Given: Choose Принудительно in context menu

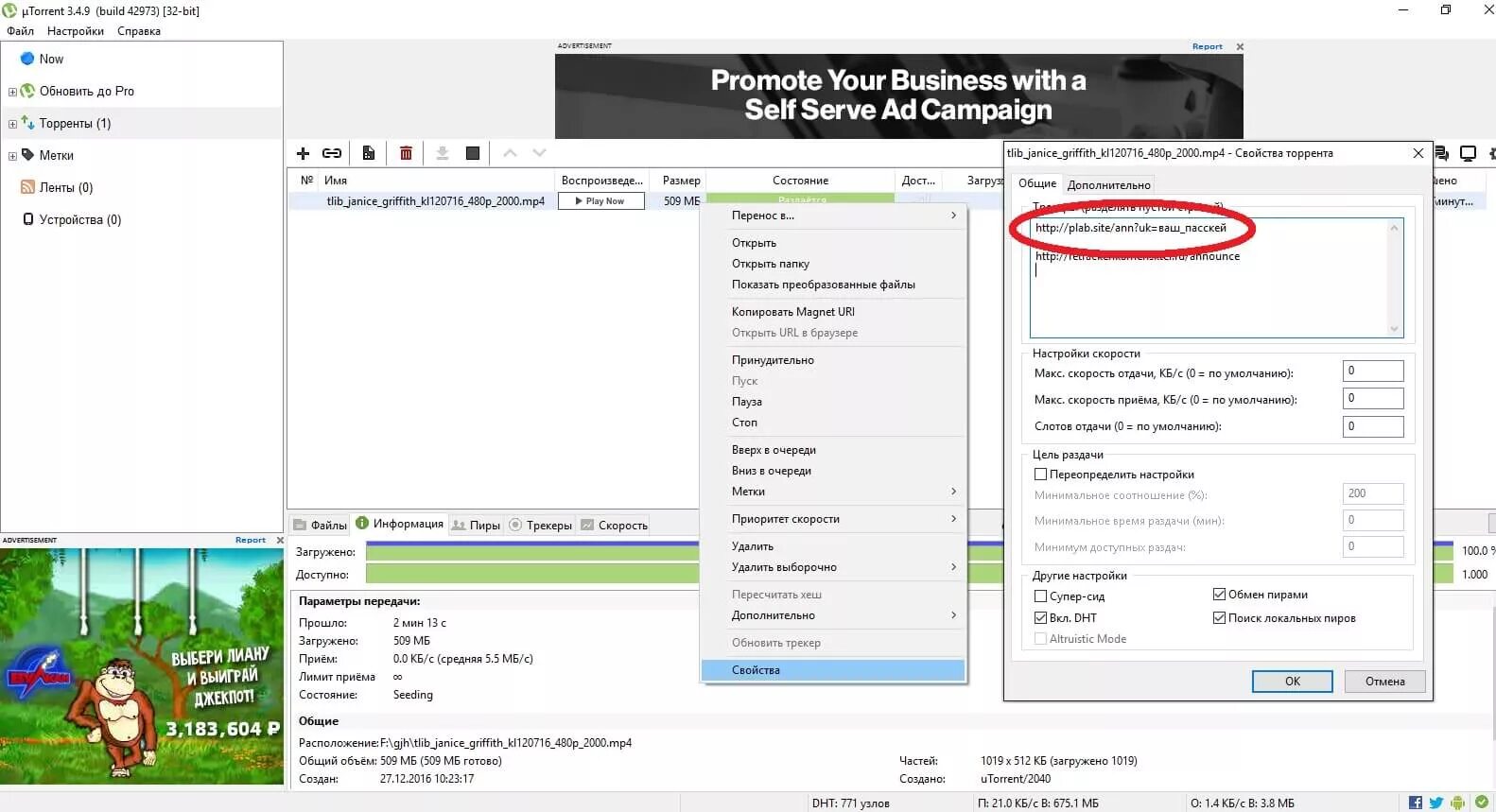Looking at the screenshot, I should pyautogui.click(x=834, y=360).
